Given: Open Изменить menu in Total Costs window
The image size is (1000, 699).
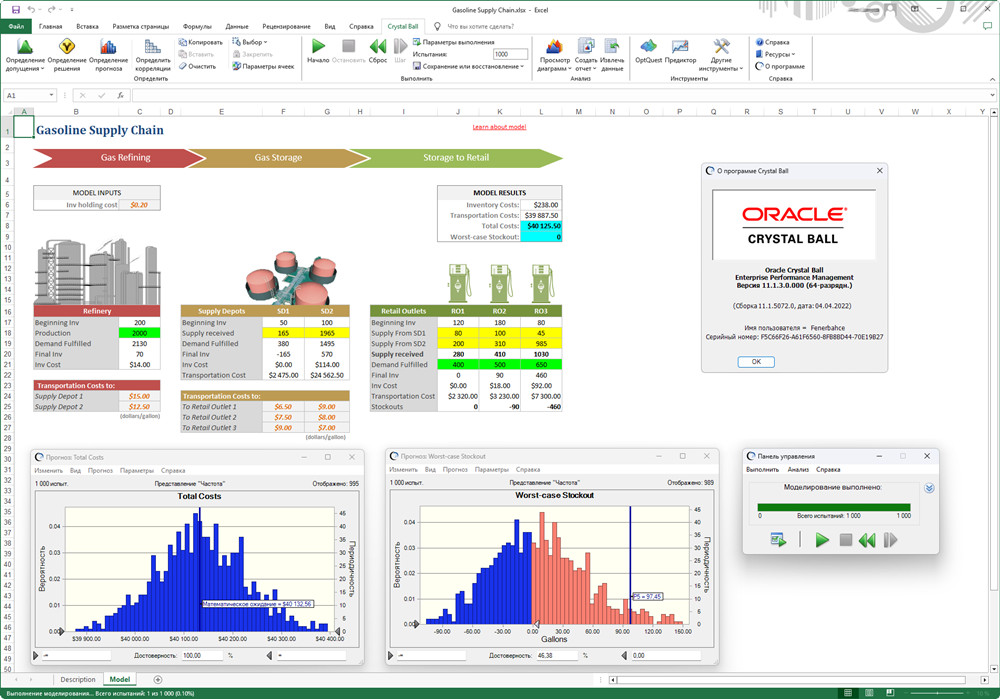Looking at the screenshot, I should tap(48, 471).
